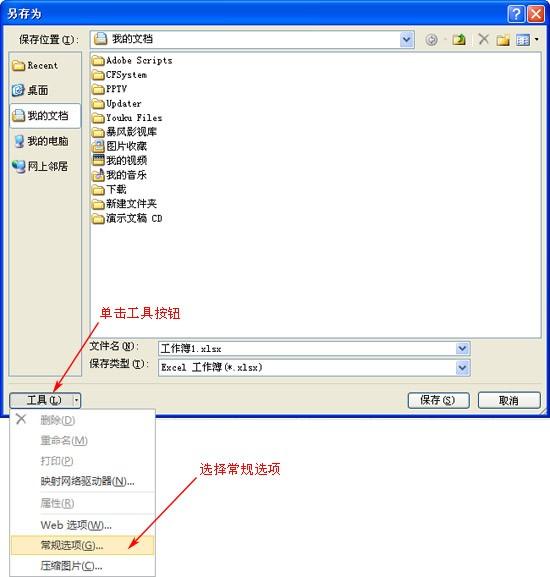Click the help question mark button
Image resolution: width=550 pixels, height=577 pixels.
(516, 14)
